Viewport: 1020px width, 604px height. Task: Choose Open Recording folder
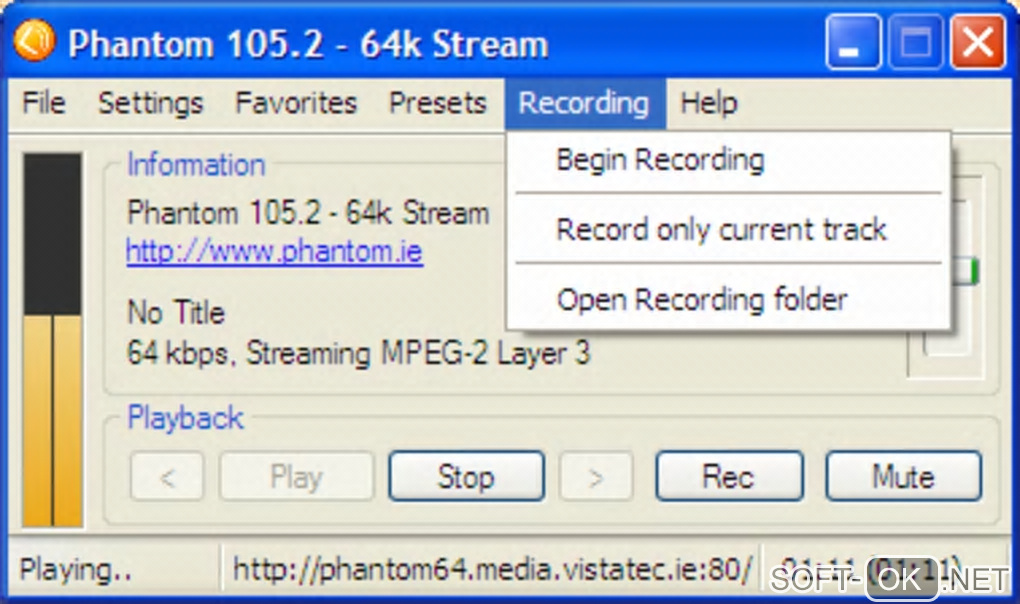point(729,299)
